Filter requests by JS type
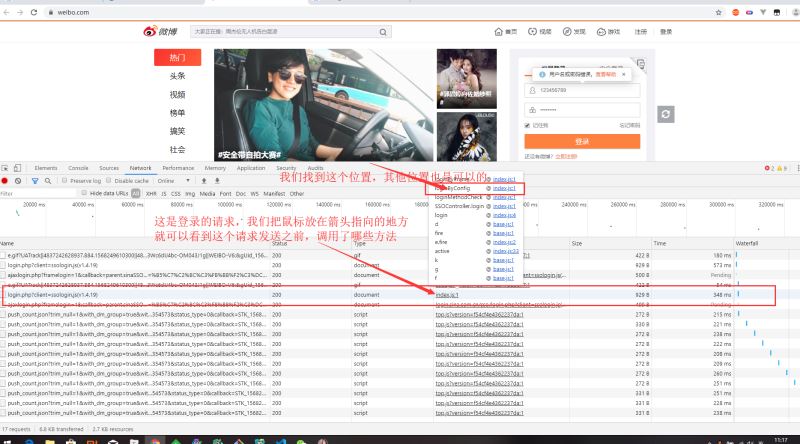The height and width of the screenshot is (444, 800). tap(164, 193)
